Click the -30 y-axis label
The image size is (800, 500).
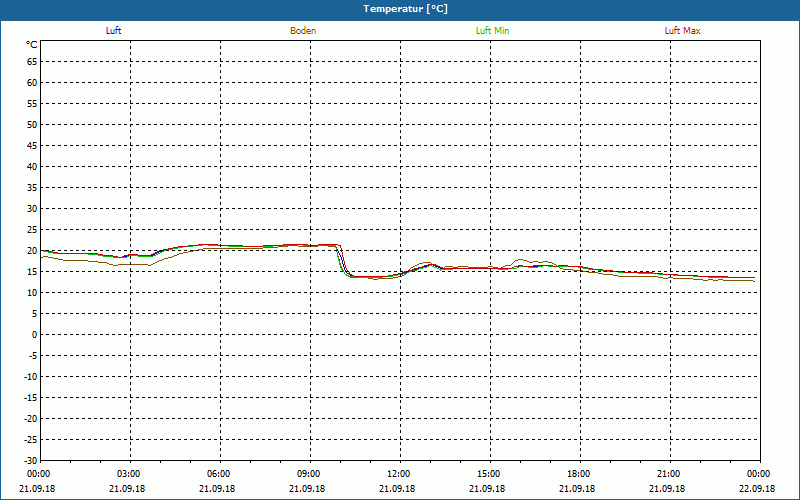tap(30, 460)
